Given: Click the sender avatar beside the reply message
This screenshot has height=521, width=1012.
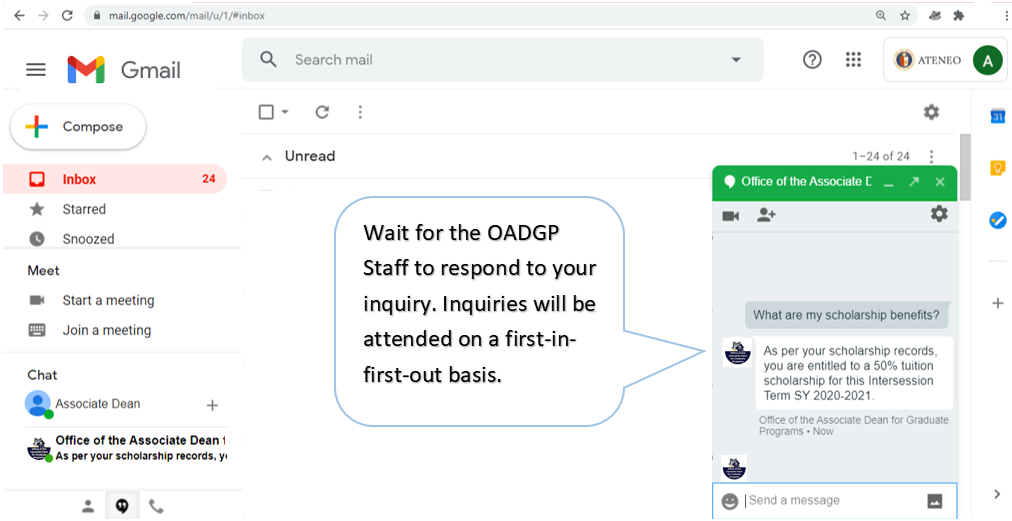Looking at the screenshot, I should point(737,352).
